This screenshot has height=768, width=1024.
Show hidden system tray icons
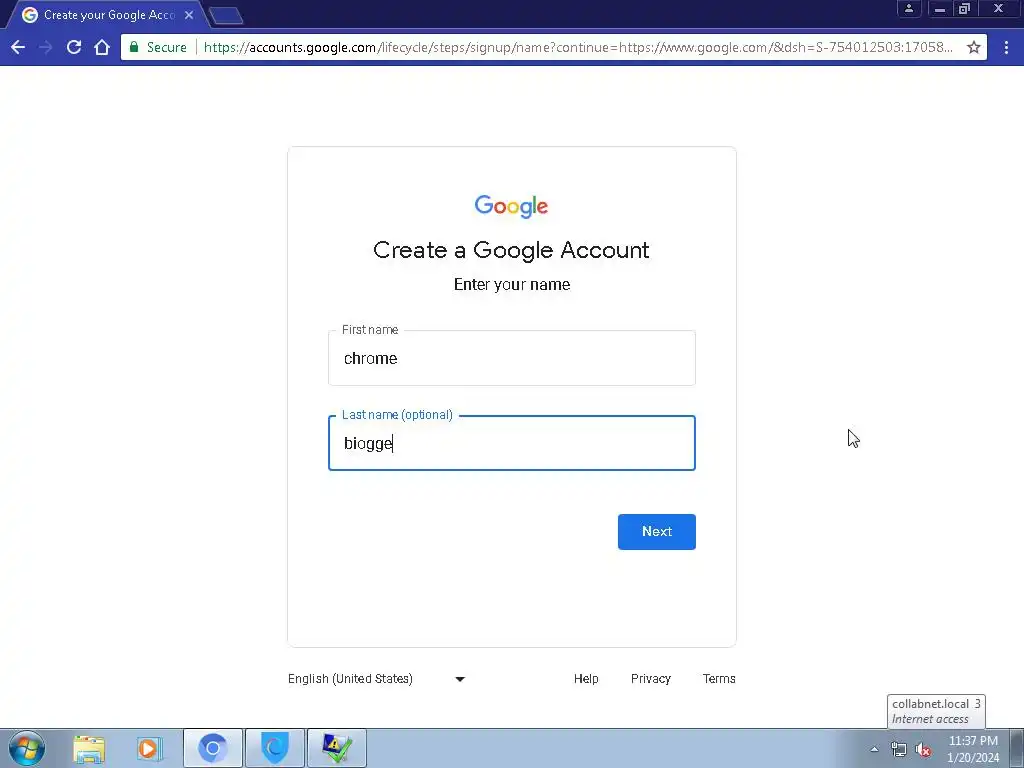click(x=874, y=749)
